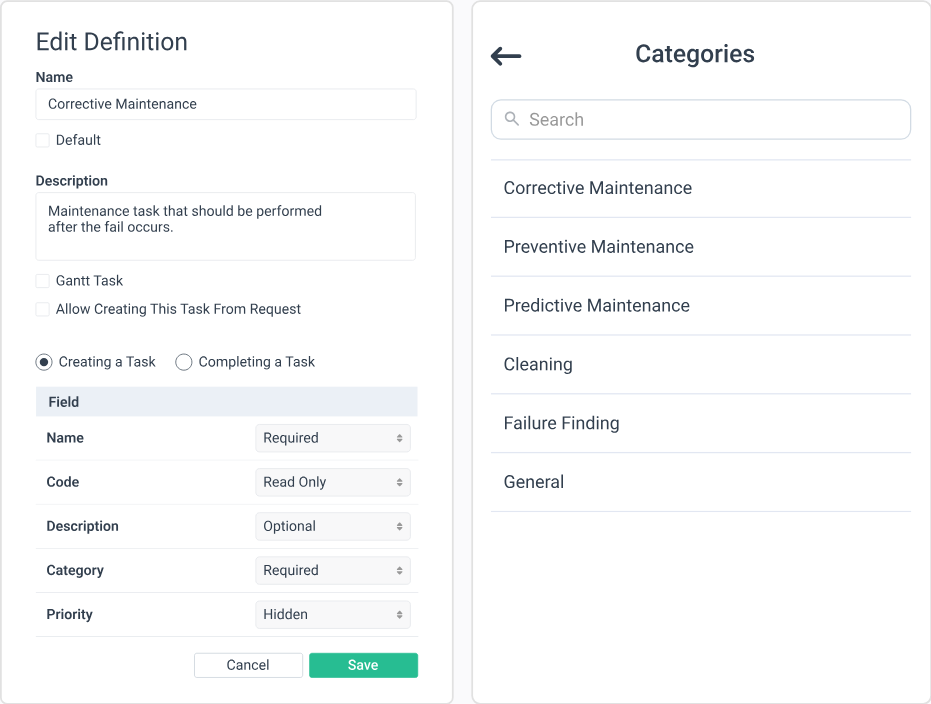
Task: Open the Priority dropdown set to Hidden
Action: [x=333, y=614]
